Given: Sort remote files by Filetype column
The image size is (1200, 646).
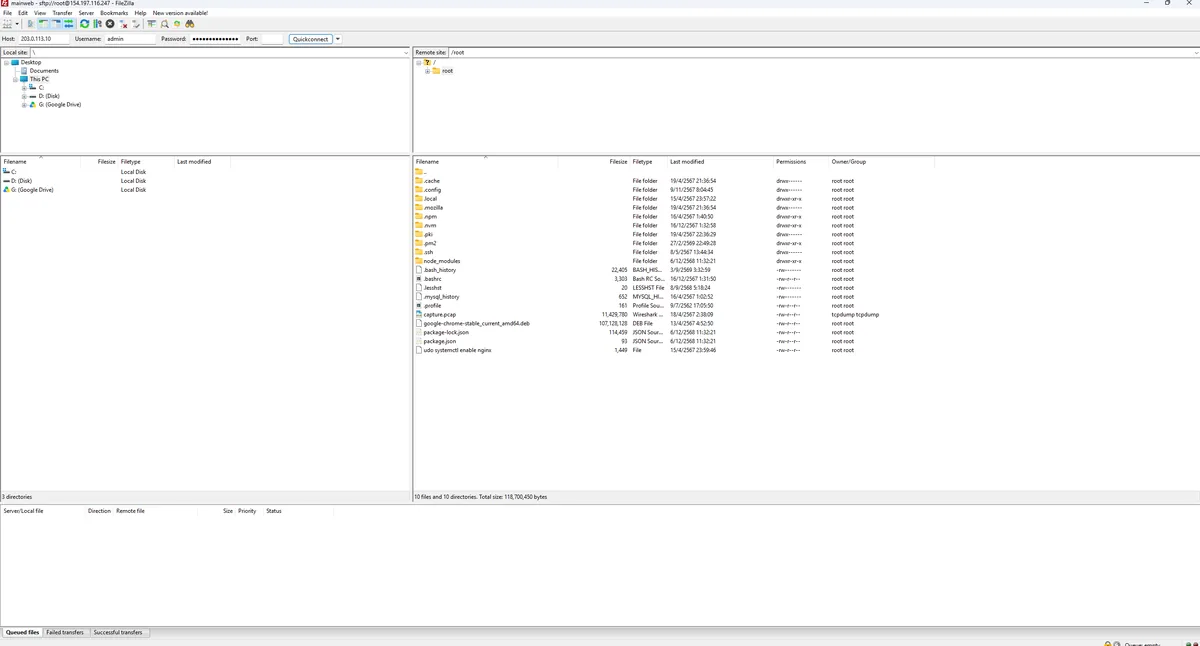Looking at the screenshot, I should click(x=642, y=161).
